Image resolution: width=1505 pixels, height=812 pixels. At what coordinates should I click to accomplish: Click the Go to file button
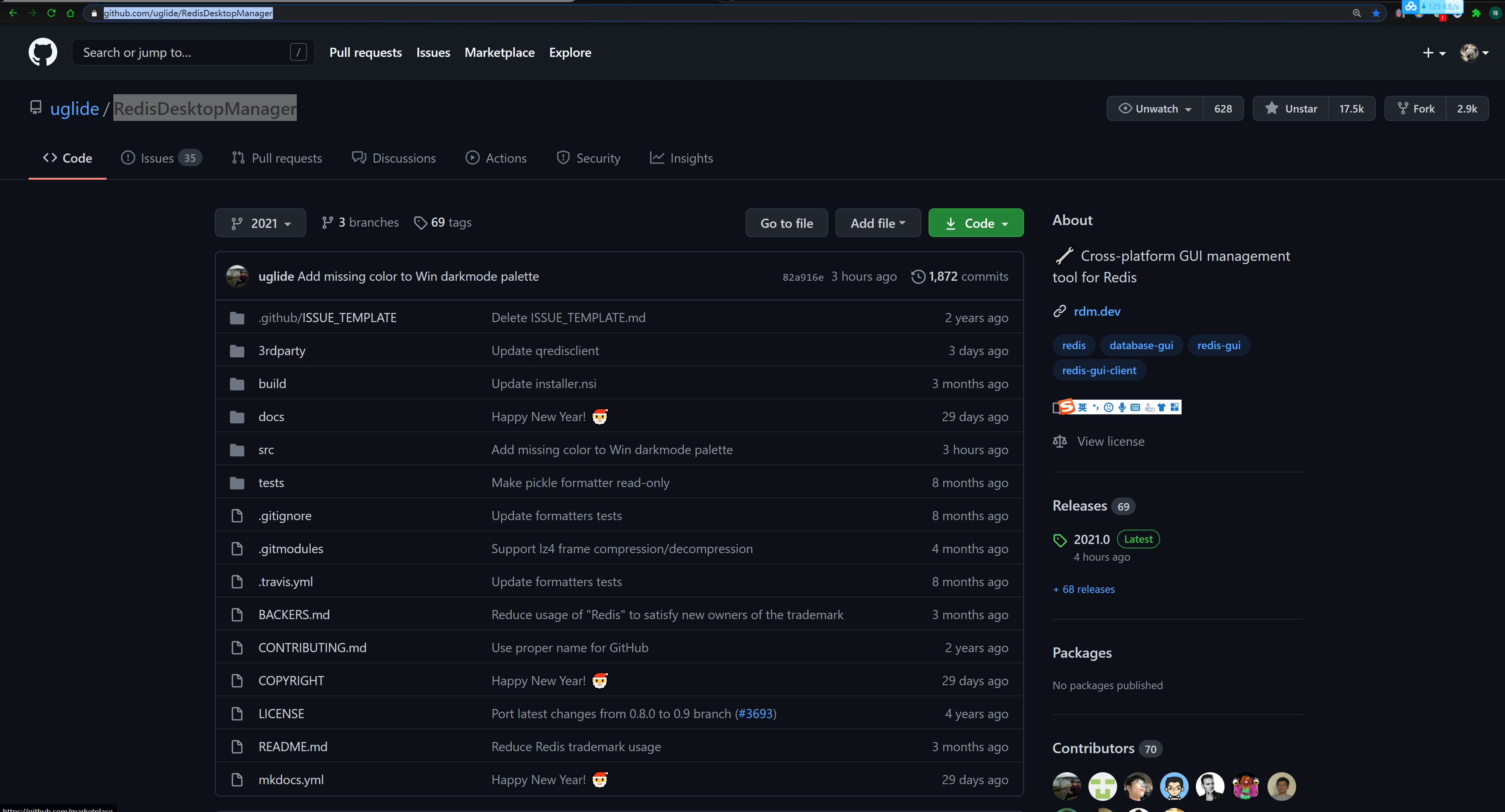pyautogui.click(x=787, y=223)
